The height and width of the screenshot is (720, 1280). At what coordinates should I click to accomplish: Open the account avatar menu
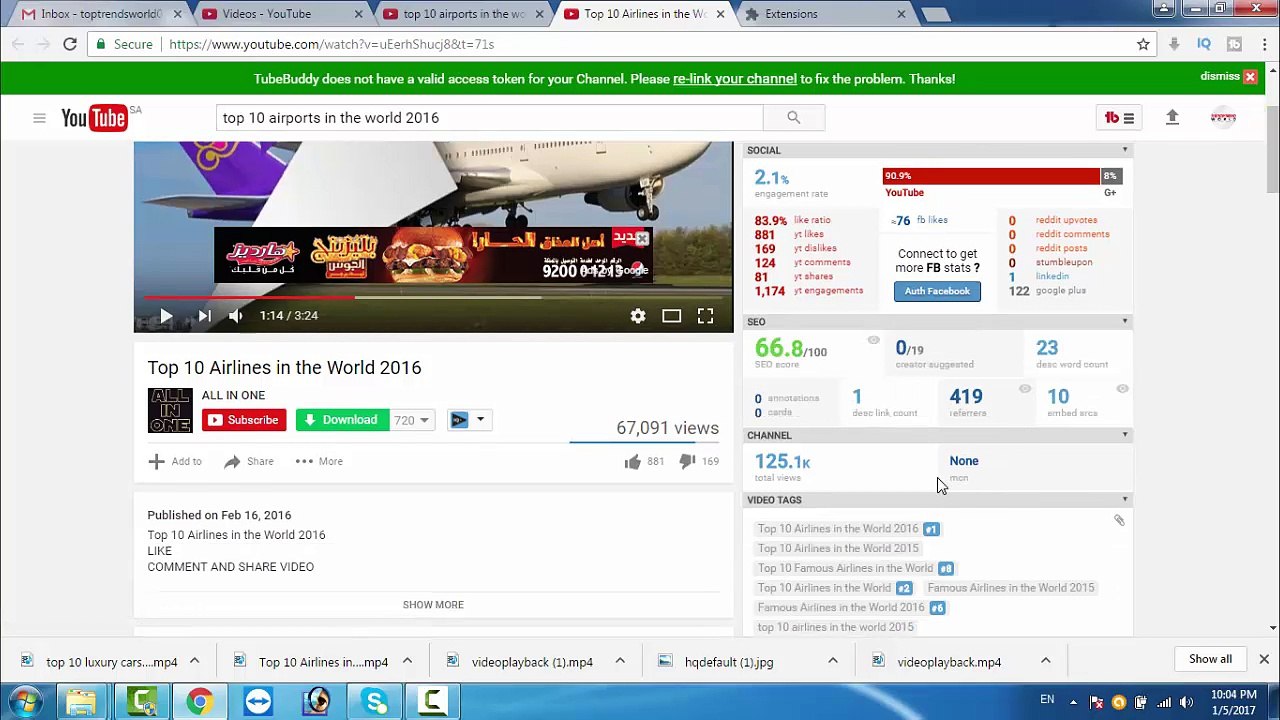(1223, 118)
